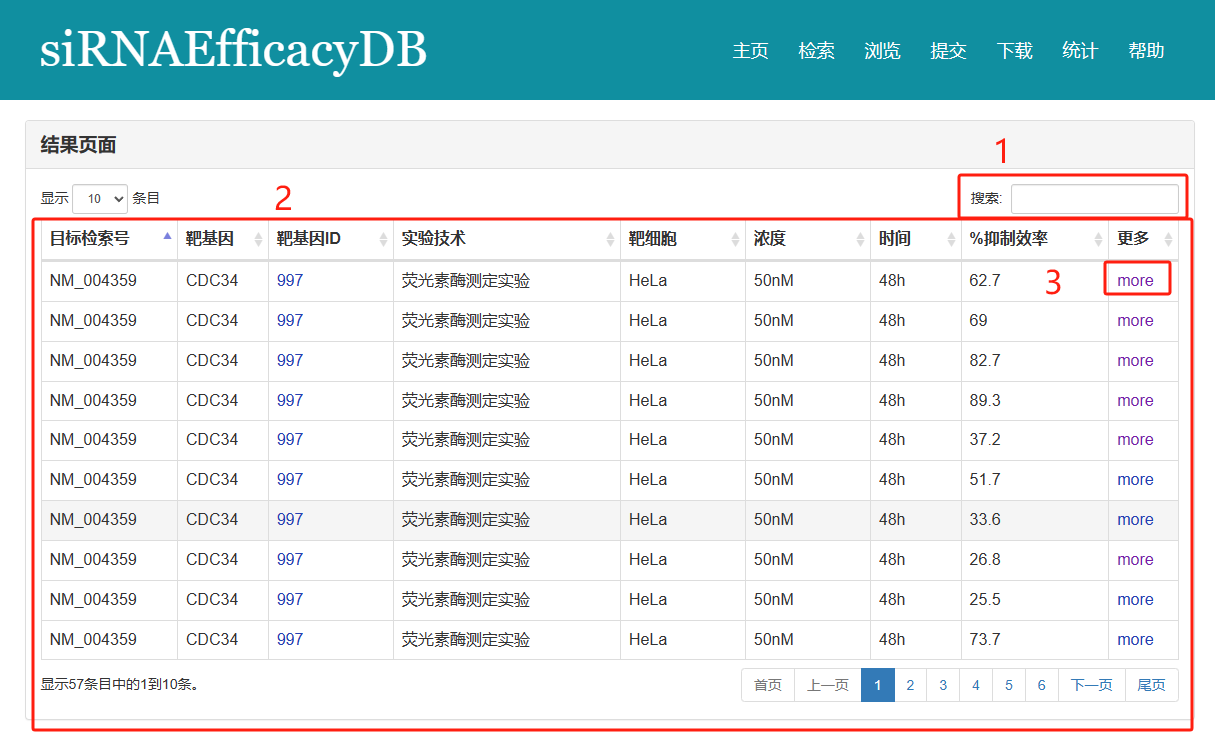Click NM_004359 in the 82.7 row

tap(93, 361)
